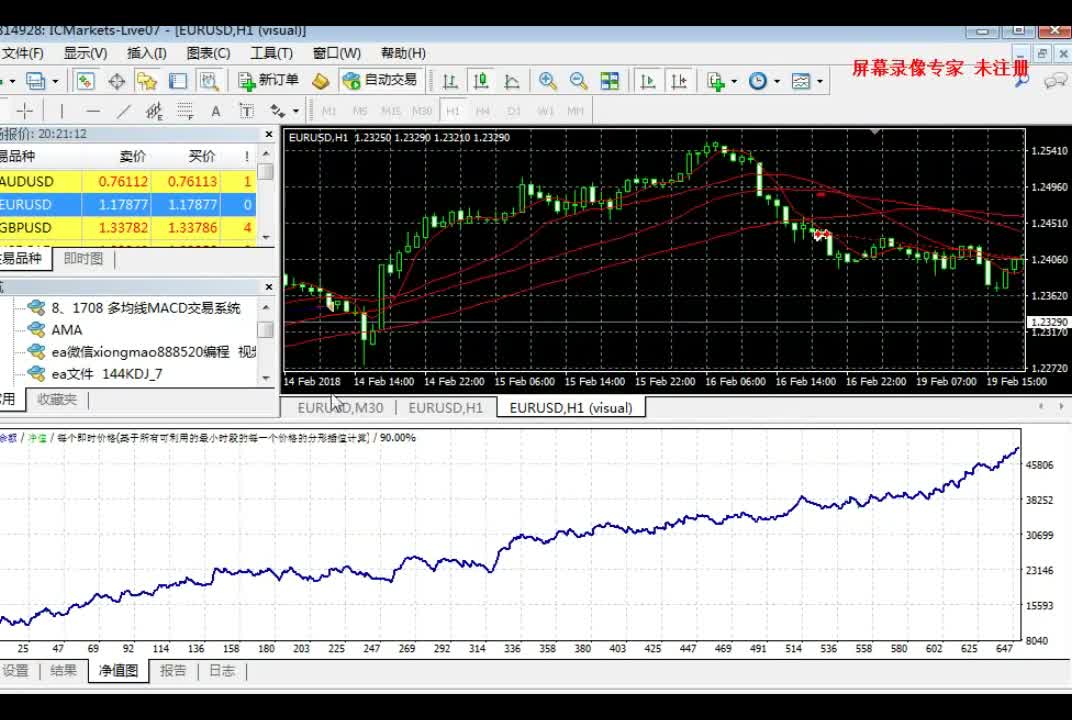Click the Zoom In magnifier icon

coord(548,81)
